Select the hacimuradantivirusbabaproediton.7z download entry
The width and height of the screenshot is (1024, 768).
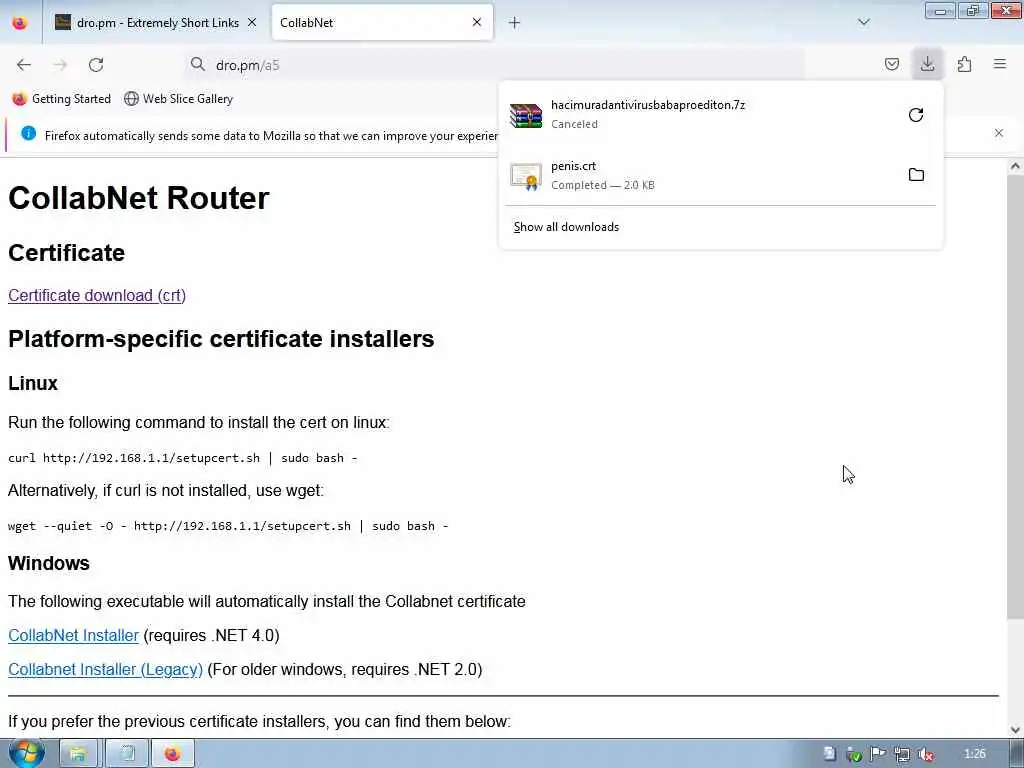point(721,115)
